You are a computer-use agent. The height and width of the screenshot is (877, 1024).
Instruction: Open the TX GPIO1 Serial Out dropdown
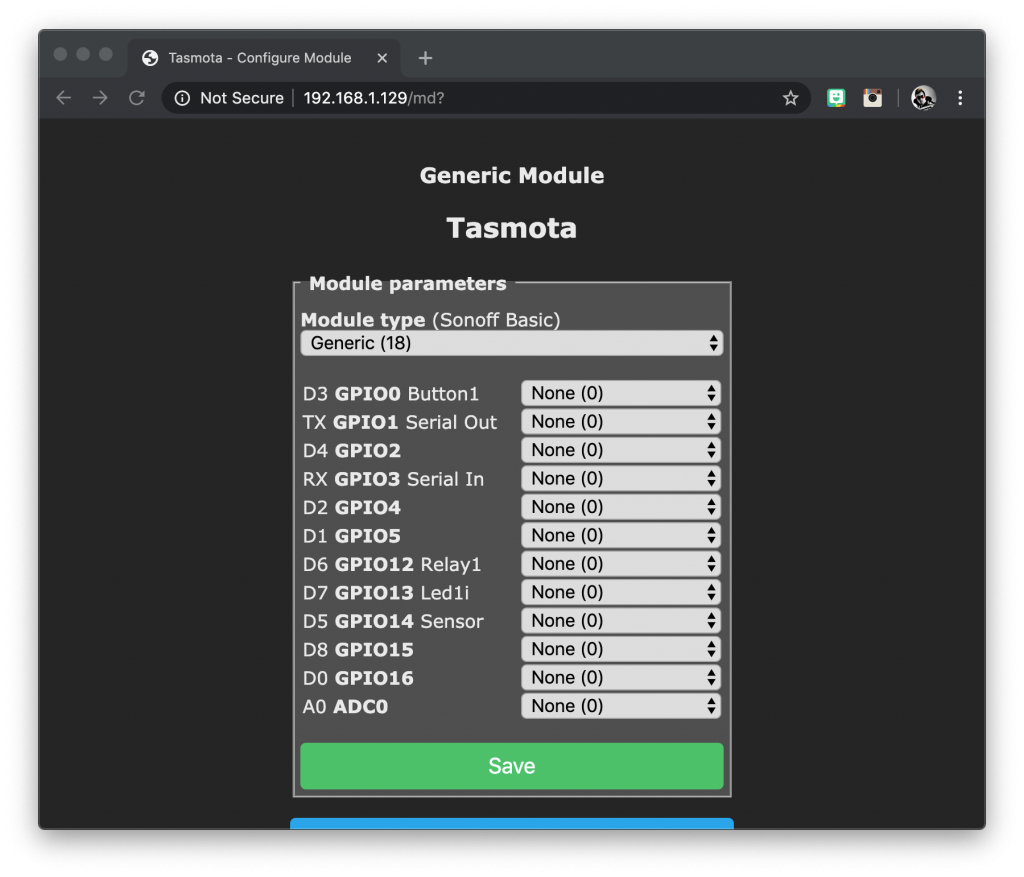621,422
